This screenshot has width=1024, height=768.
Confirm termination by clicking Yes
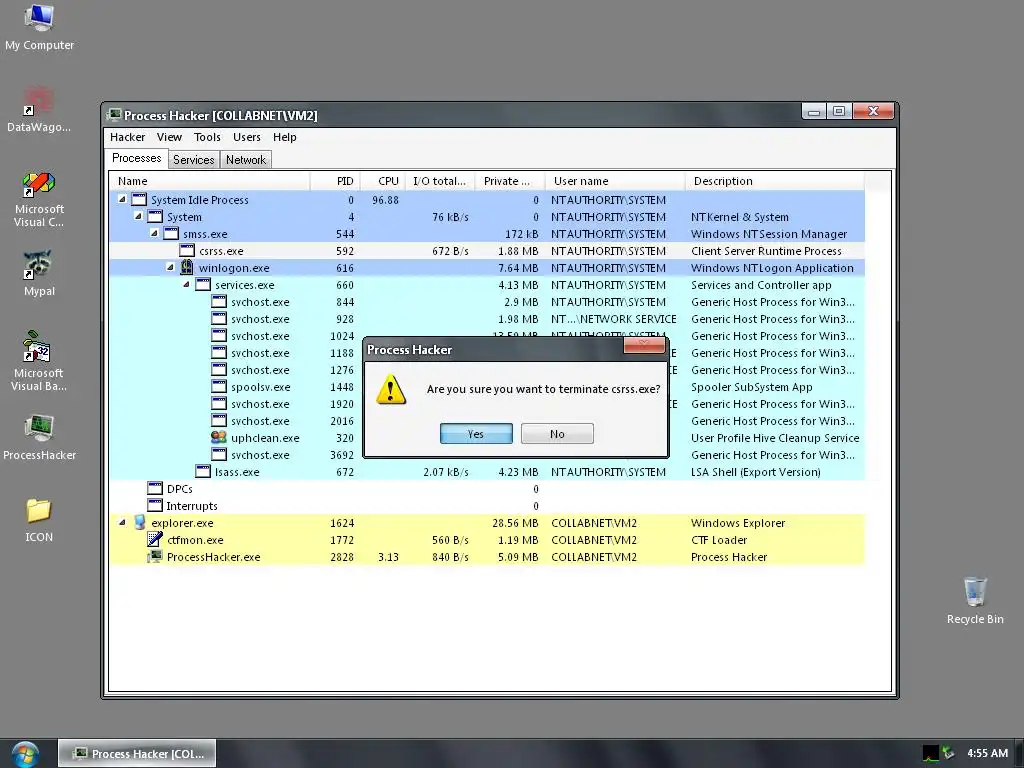[x=476, y=434]
